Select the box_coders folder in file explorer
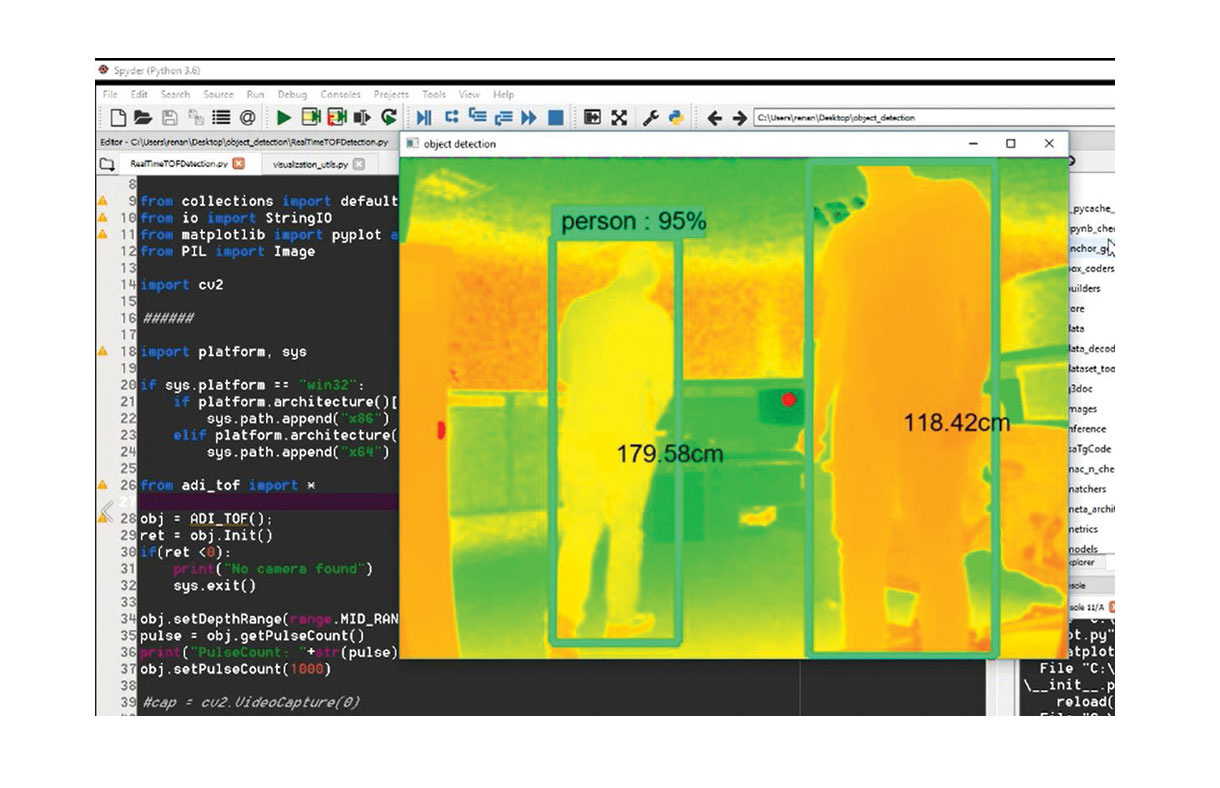 (x=1092, y=268)
